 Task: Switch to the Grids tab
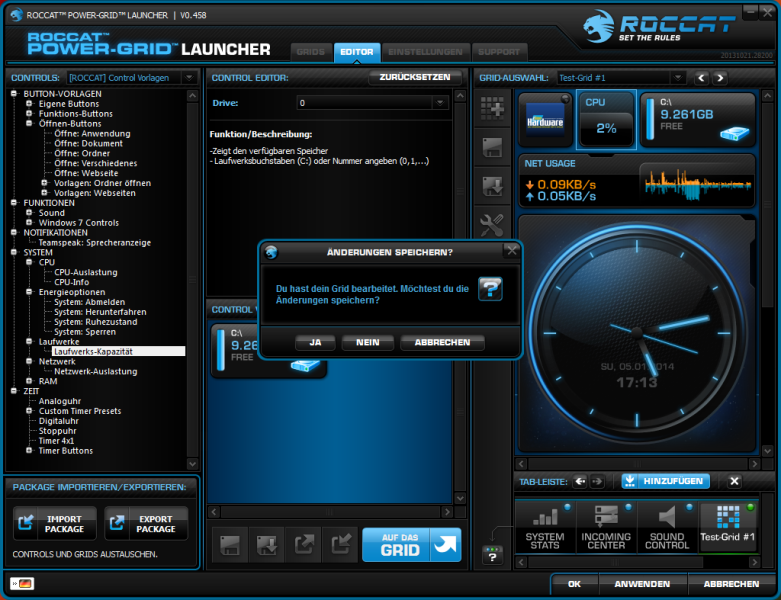click(310, 52)
